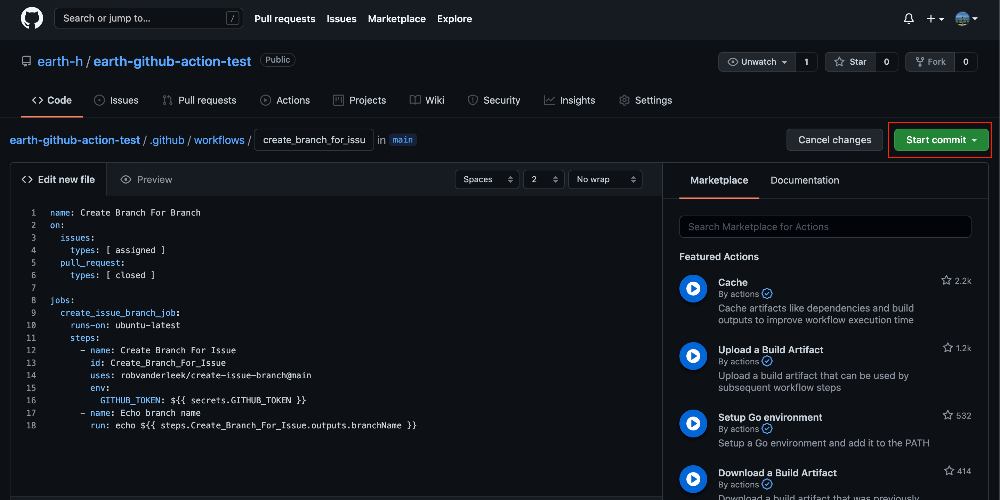Open earth-github-action-test repository title link
1000x500 pixels.
[x=172, y=61]
